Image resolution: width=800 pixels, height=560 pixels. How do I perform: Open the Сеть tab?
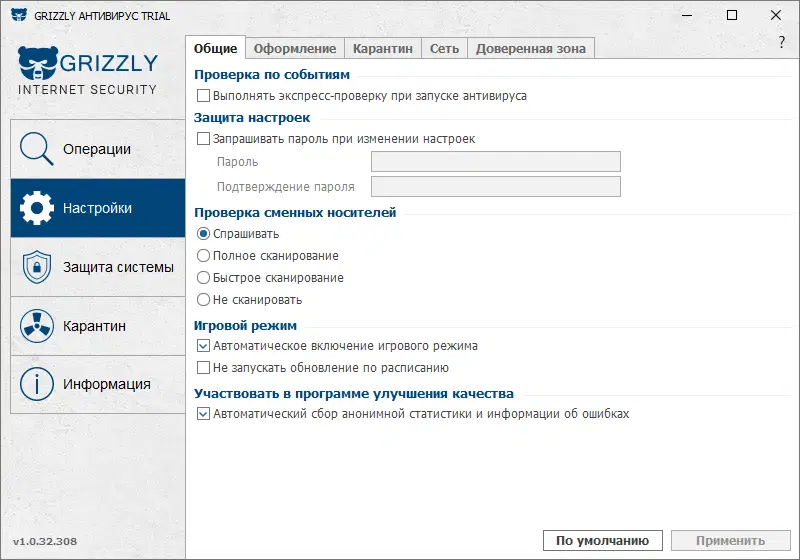pos(444,48)
